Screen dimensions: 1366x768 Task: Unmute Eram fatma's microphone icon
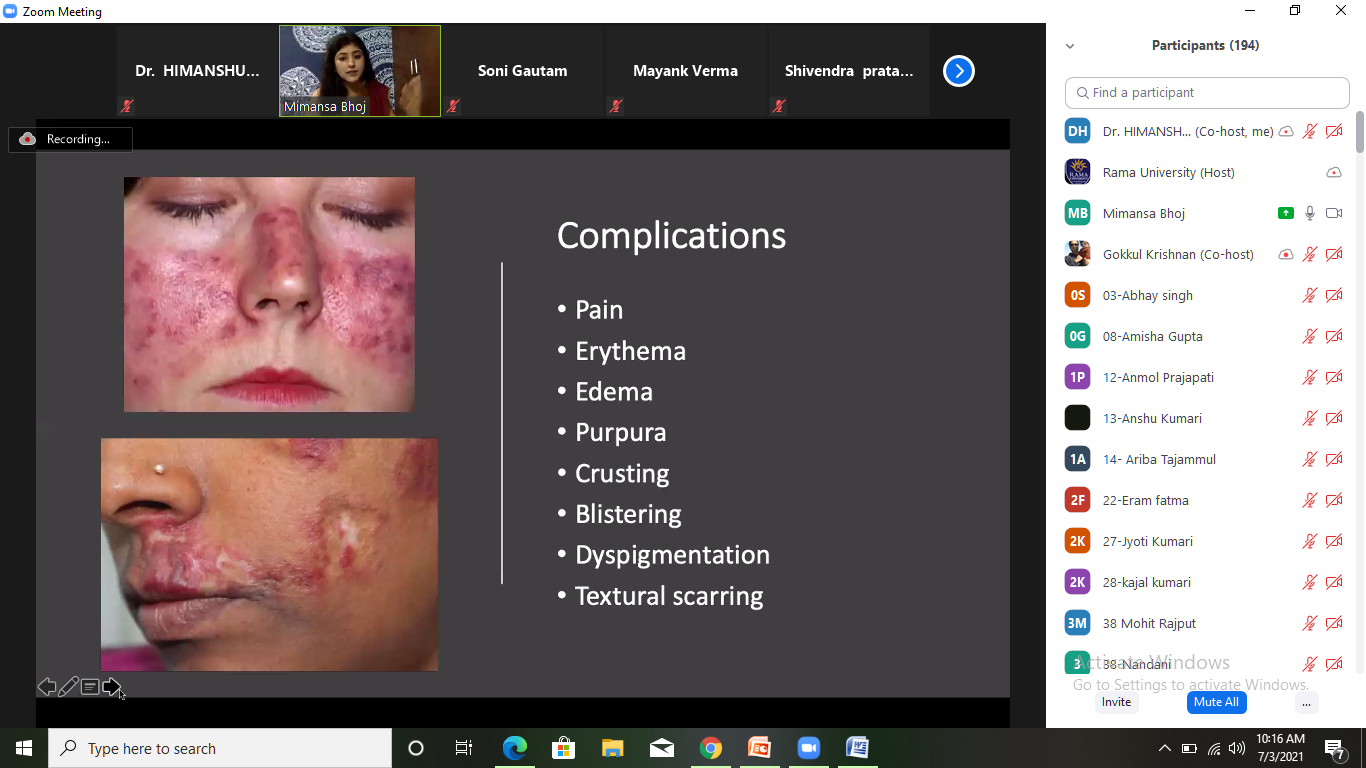coord(1309,500)
